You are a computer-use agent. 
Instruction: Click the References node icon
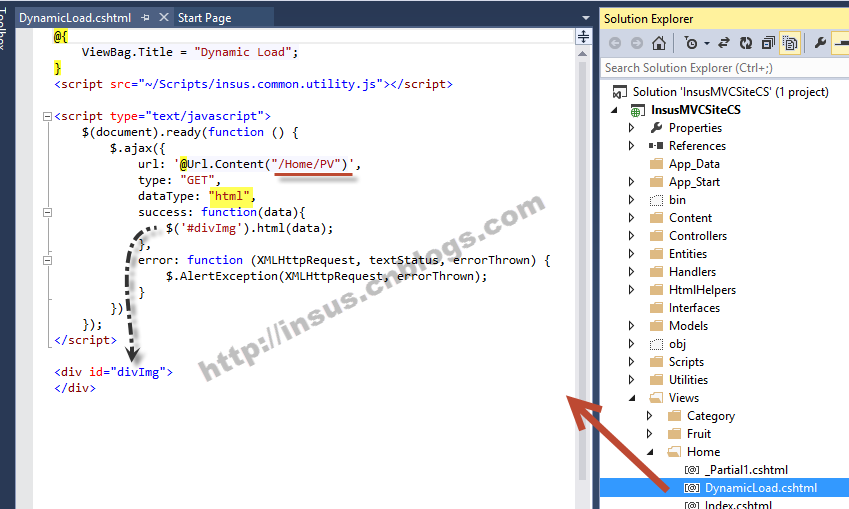[x=656, y=146]
